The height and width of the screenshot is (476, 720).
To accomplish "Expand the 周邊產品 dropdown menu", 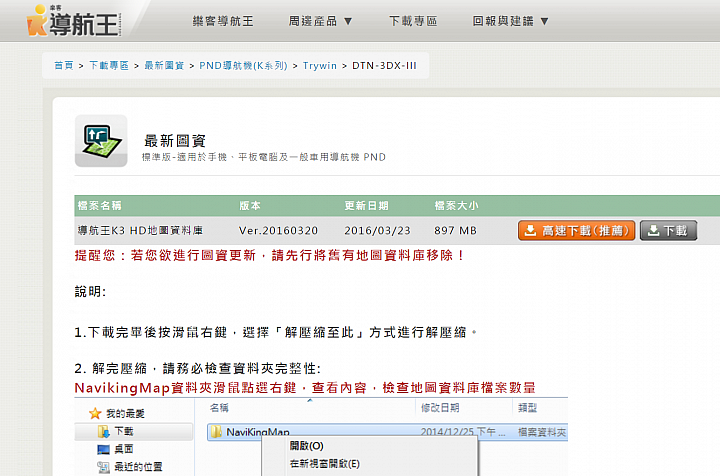I will [x=320, y=21].
